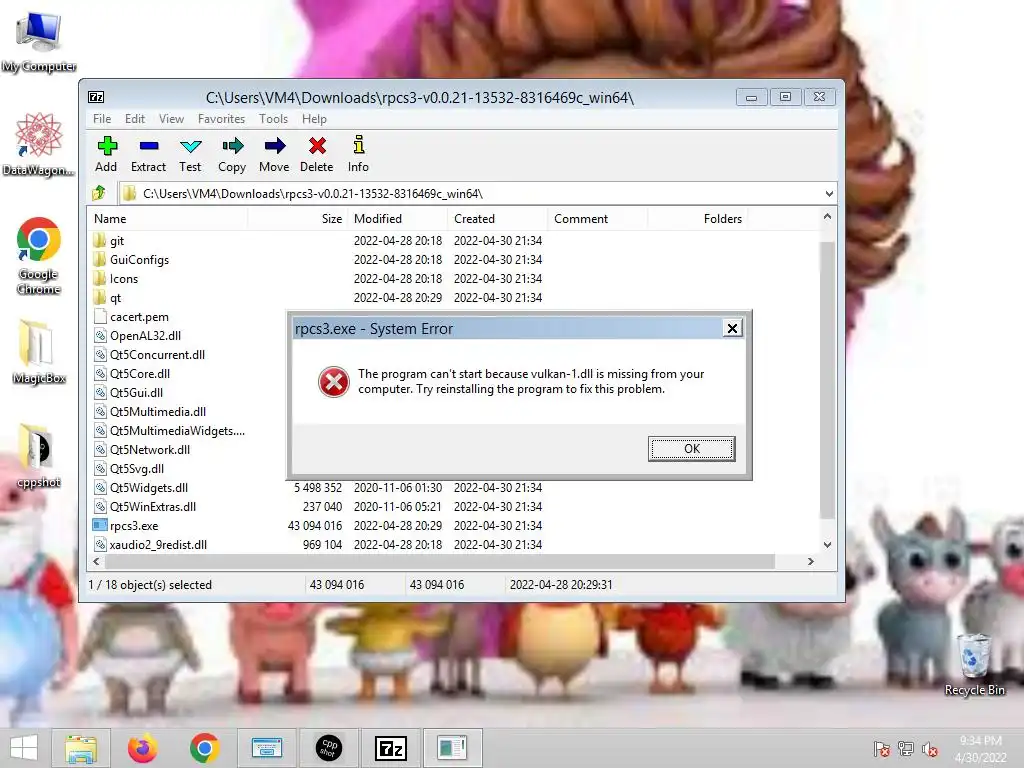Select the git folder icon
Image resolution: width=1024 pixels, height=768 pixels.
pyautogui.click(x=99, y=240)
